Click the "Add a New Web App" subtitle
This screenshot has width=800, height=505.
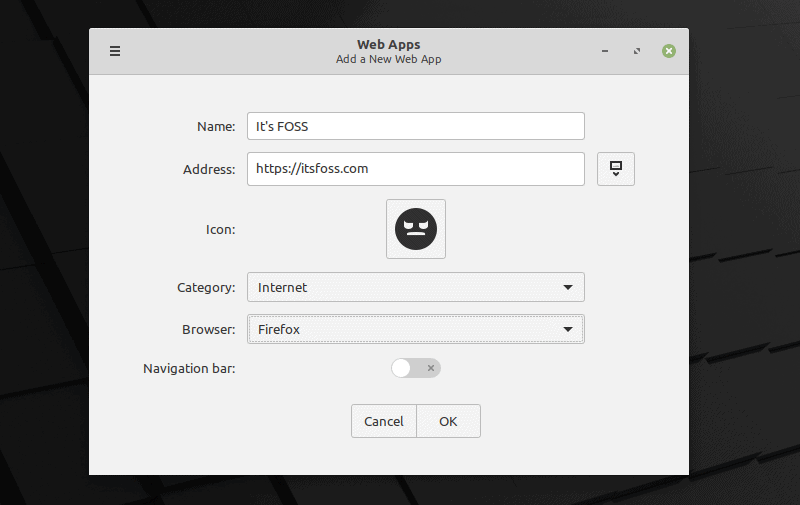point(389,59)
